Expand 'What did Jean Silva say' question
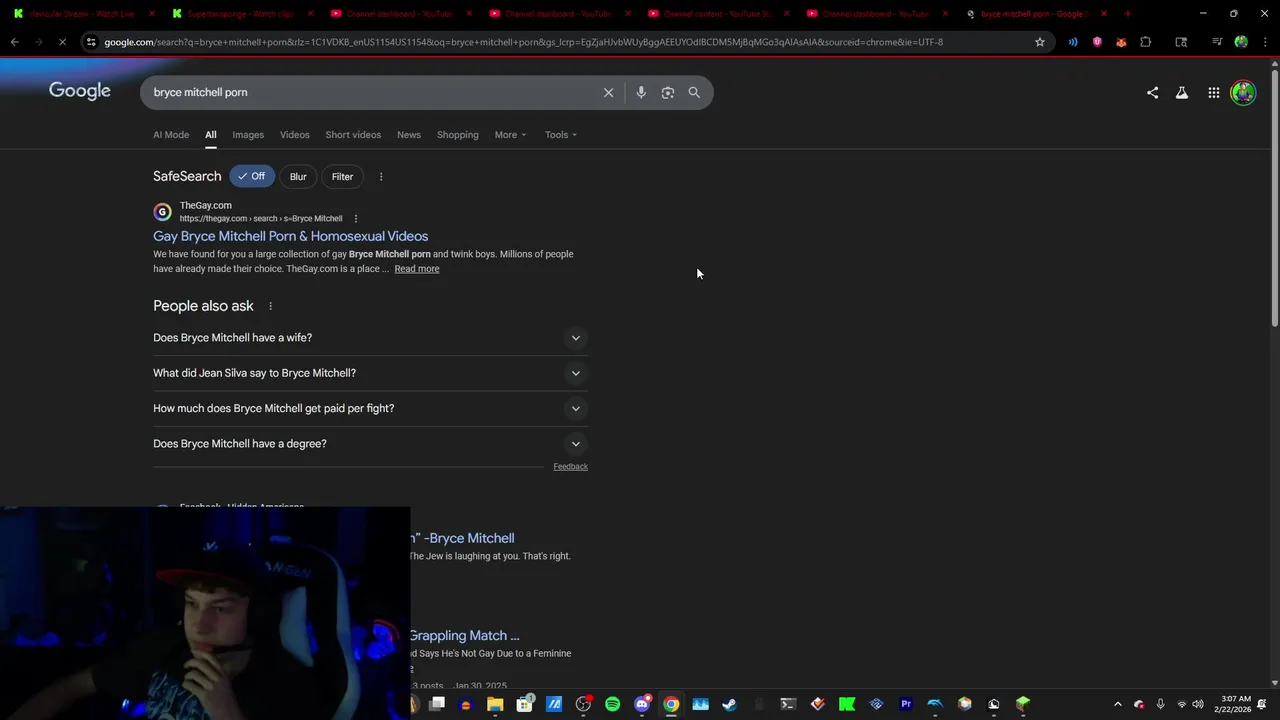 (x=370, y=373)
